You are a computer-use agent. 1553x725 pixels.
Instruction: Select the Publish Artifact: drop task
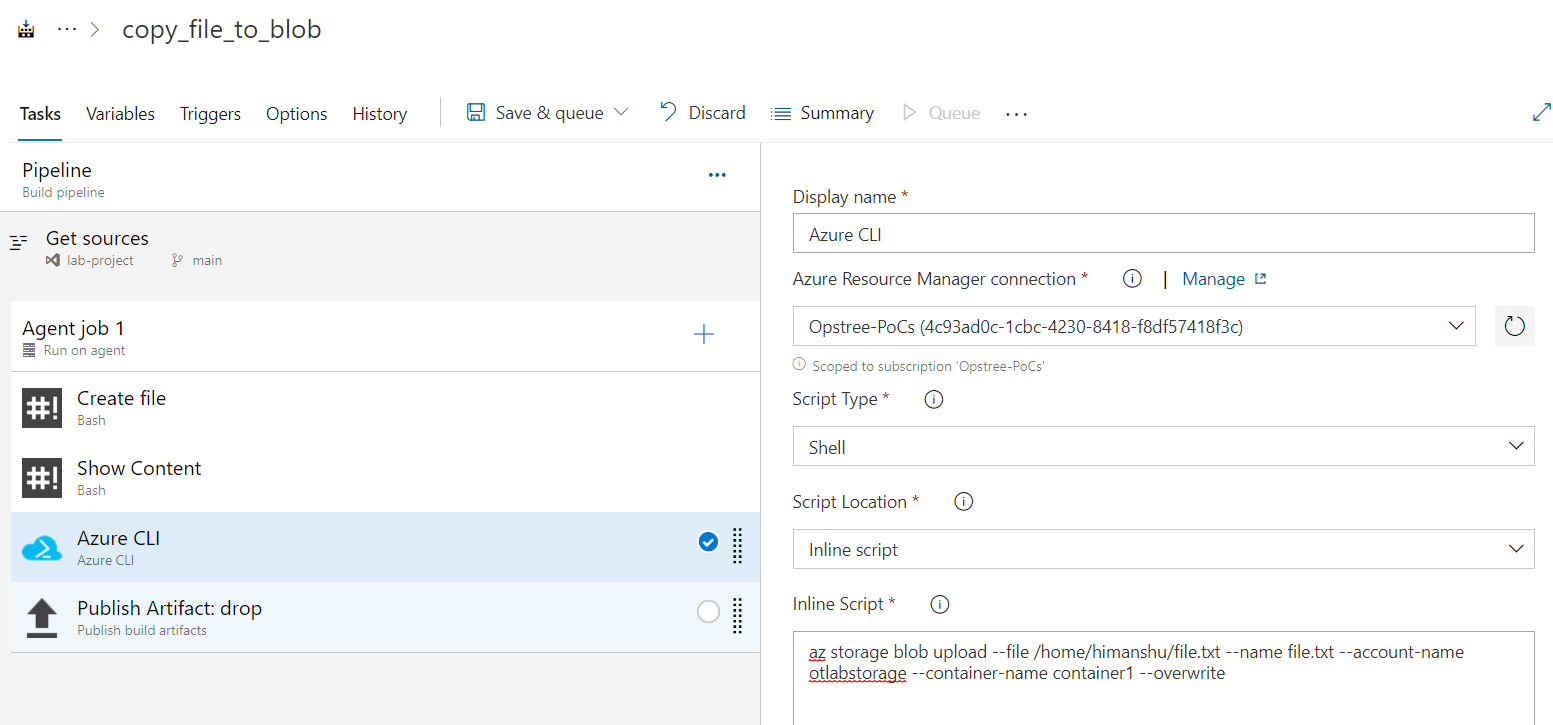pos(385,617)
